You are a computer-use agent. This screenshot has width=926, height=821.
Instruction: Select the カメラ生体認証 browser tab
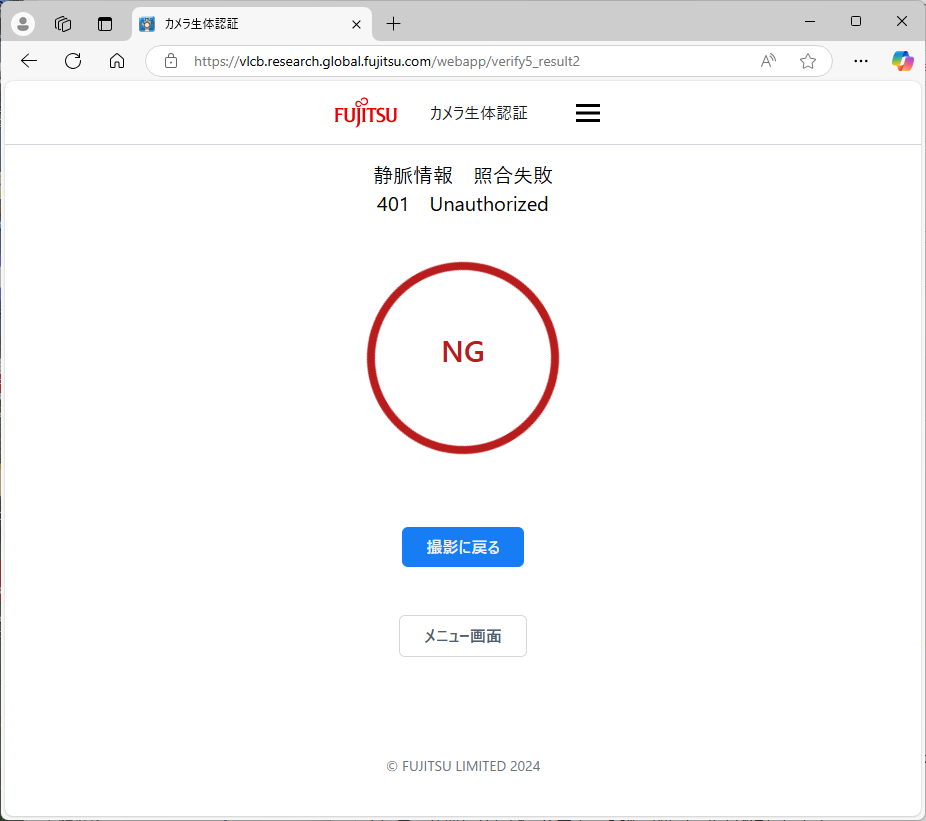[x=252, y=24]
